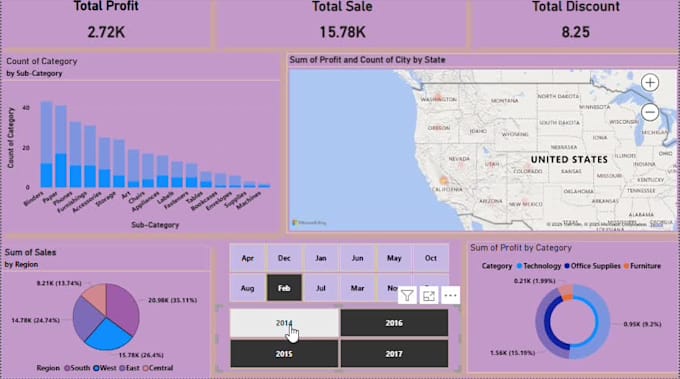This screenshot has height=379, width=680.
Task: Pick the Oct month tile
Action: click(431, 258)
